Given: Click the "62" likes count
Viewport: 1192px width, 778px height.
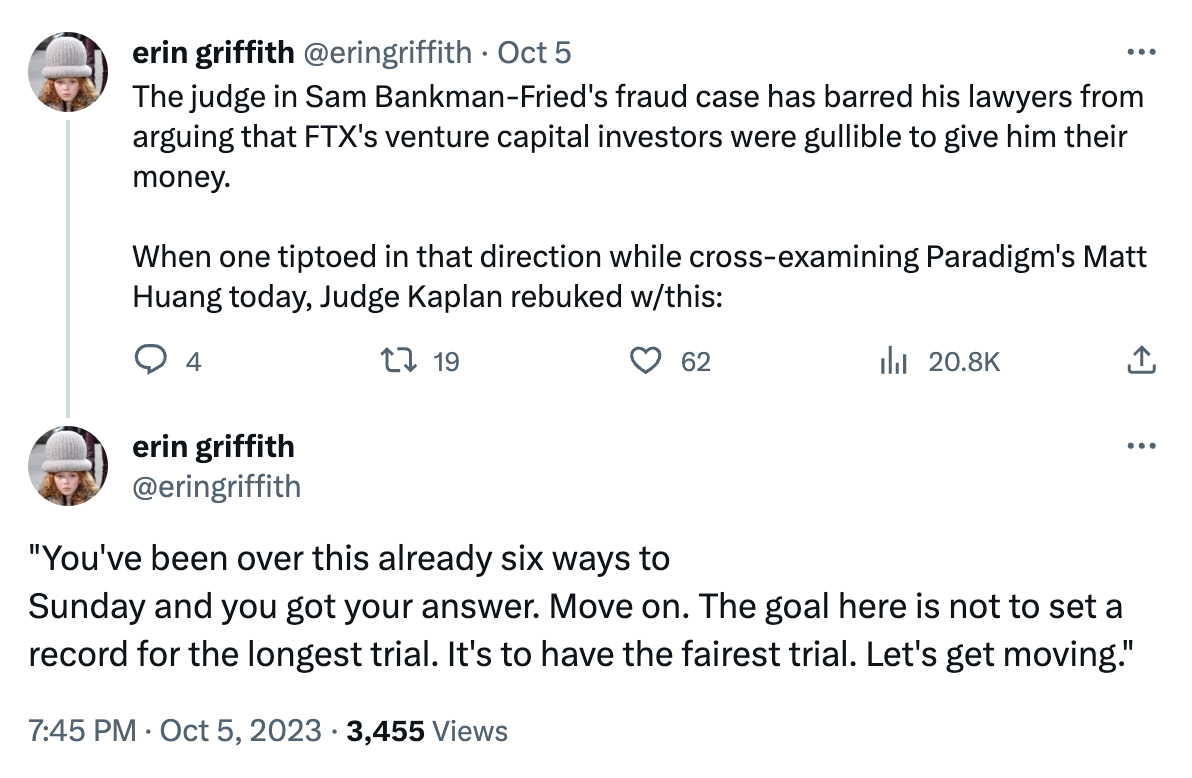Looking at the screenshot, I should tap(696, 362).
